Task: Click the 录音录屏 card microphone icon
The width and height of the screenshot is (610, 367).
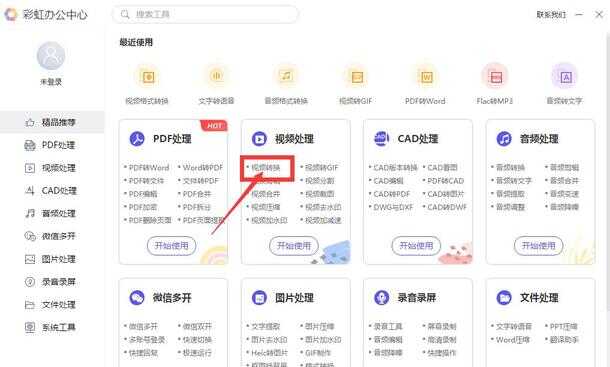Action: click(382, 298)
